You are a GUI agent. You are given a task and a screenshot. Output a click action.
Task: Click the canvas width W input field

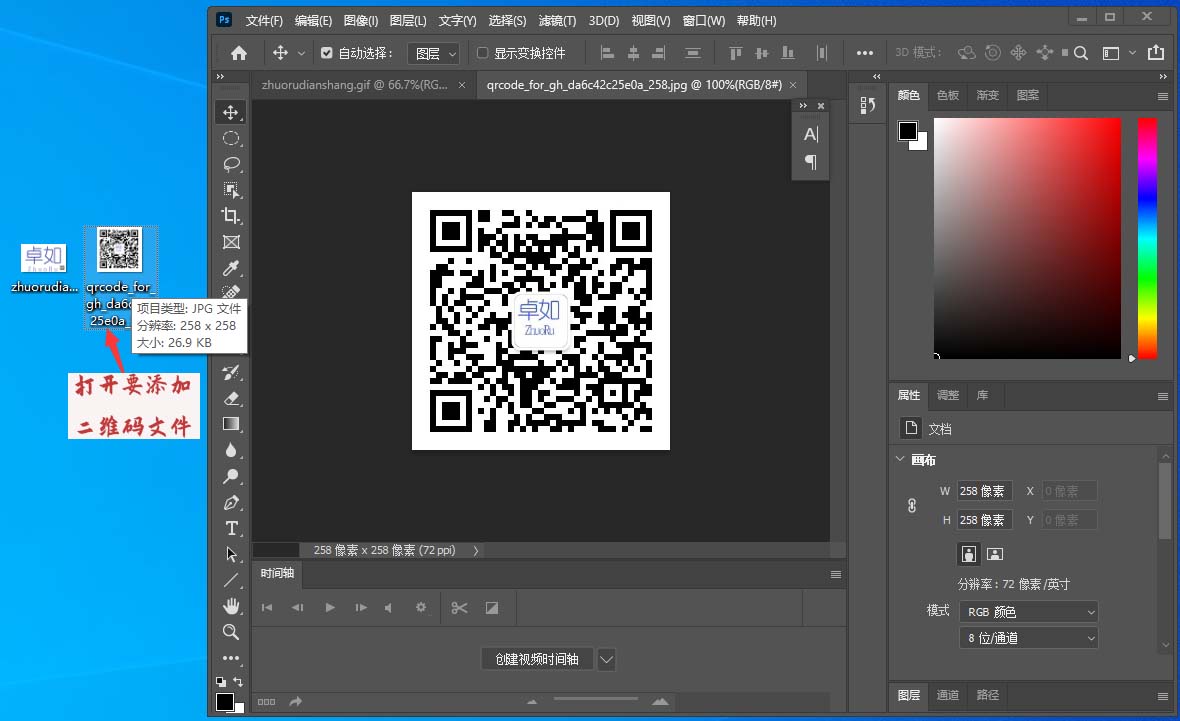[984, 491]
